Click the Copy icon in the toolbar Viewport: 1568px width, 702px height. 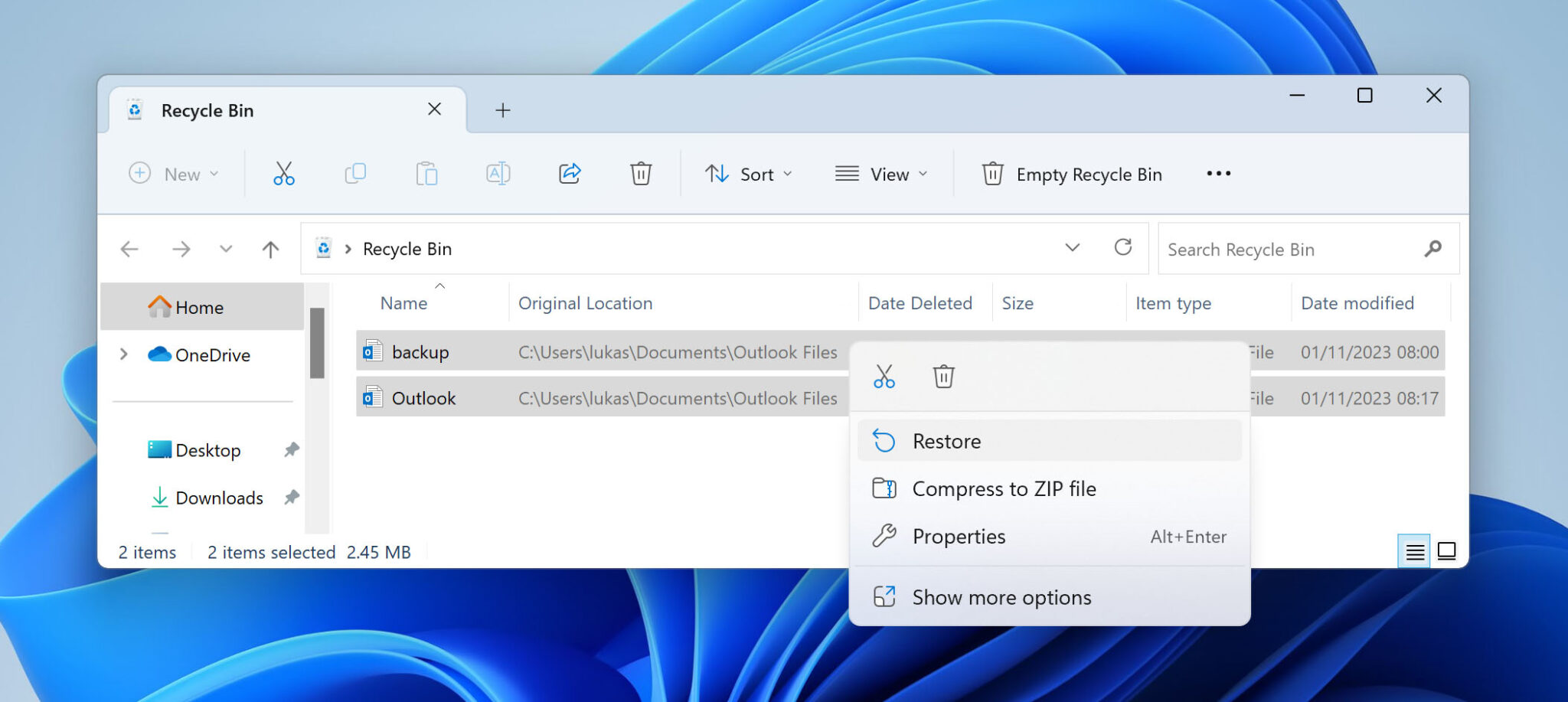[x=355, y=174]
